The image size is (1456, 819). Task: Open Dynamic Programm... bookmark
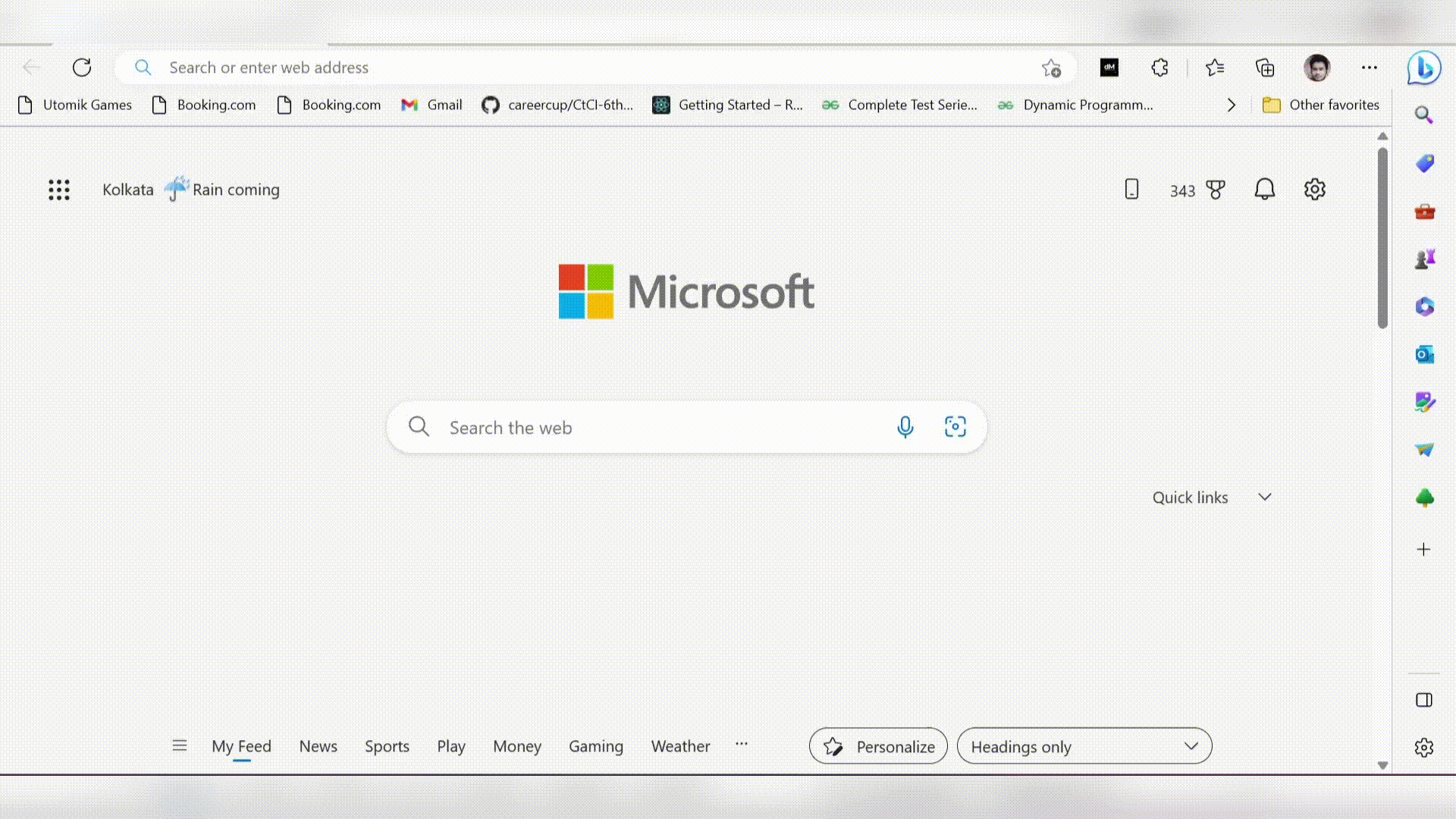tap(1075, 105)
